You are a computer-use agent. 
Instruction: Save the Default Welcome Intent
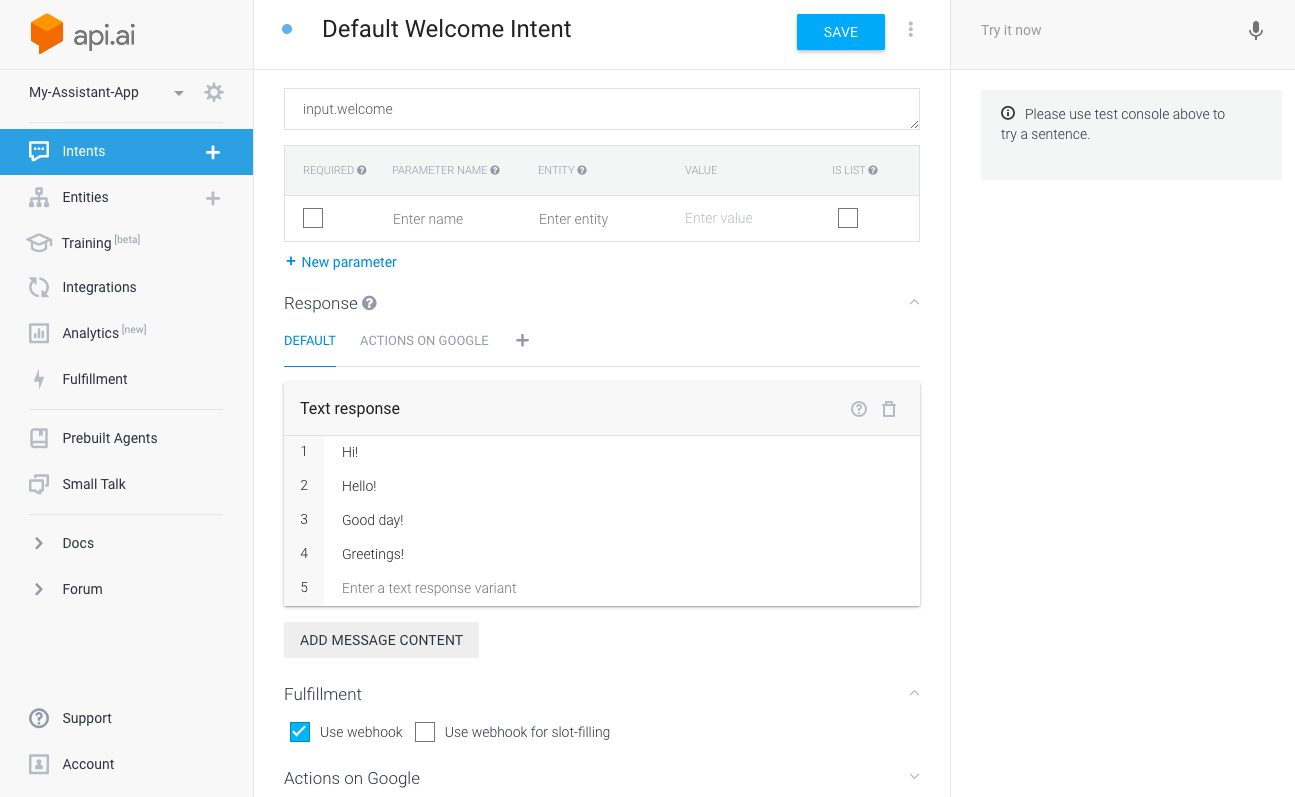click(840, 31)
